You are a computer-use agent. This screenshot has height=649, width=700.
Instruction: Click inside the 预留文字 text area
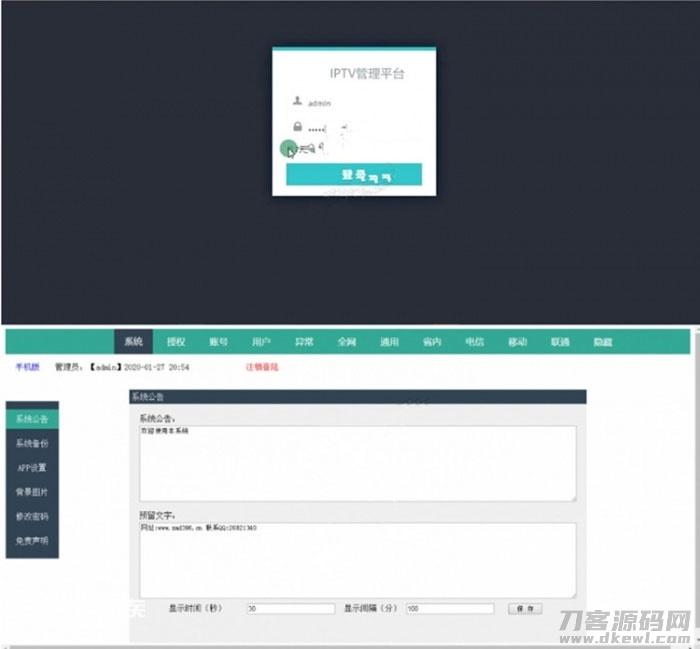point(358,560)
